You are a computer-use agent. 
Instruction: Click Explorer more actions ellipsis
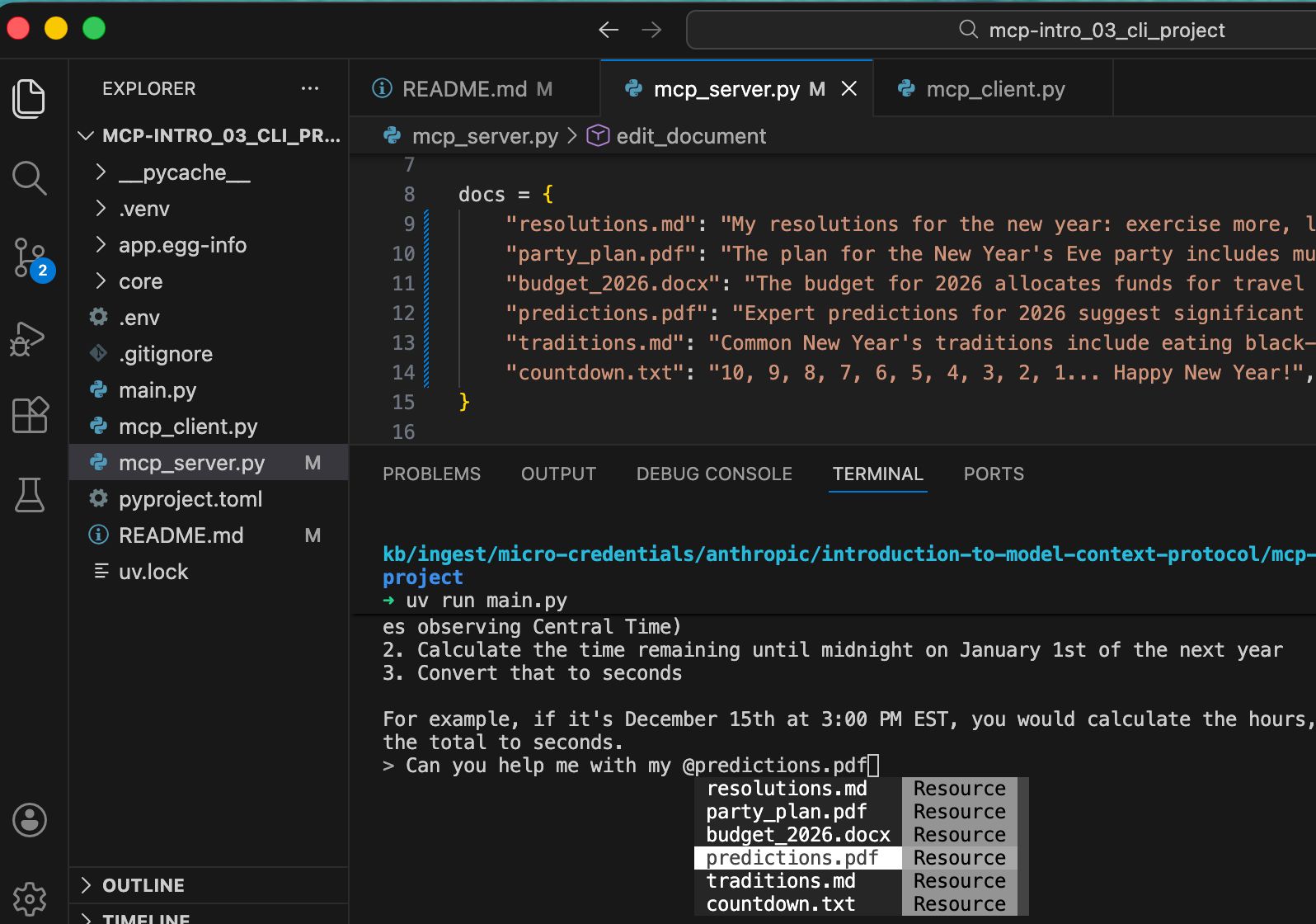click(x=310, y=88)
